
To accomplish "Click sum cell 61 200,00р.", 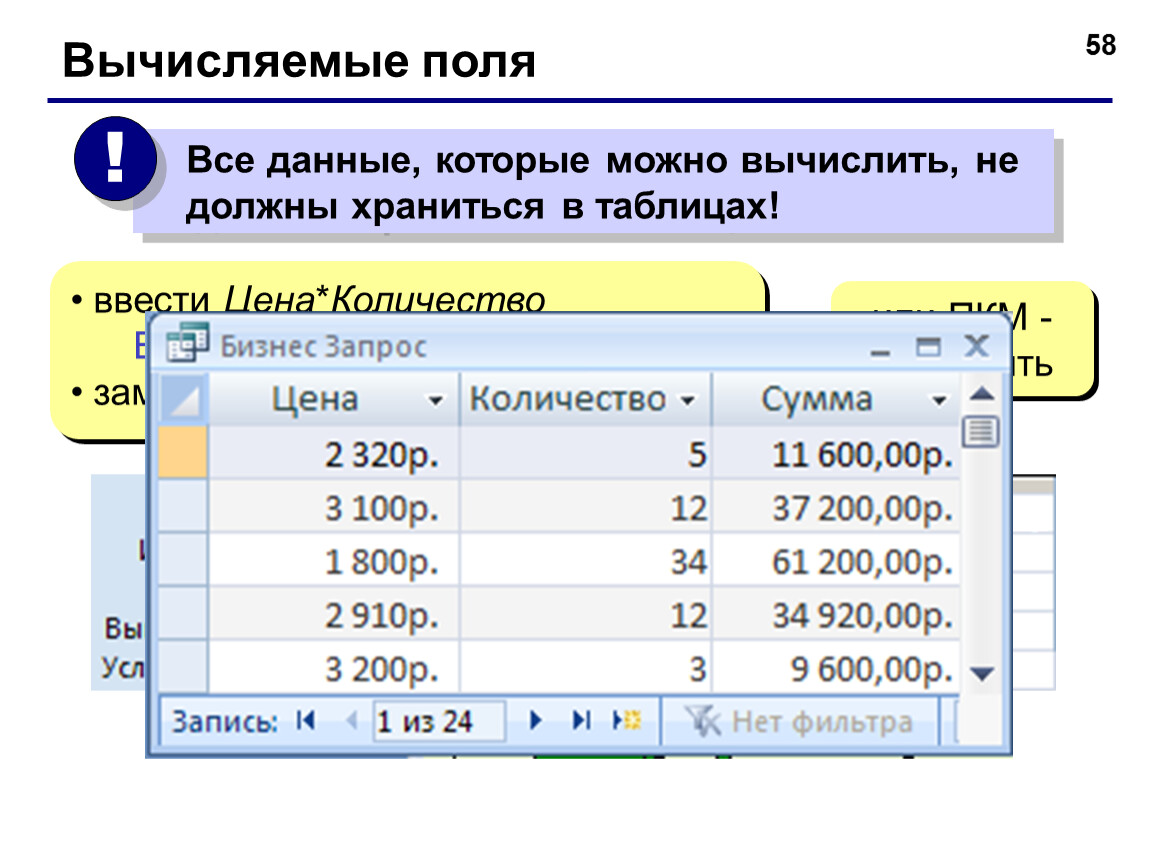I will (x=836, y=561).
